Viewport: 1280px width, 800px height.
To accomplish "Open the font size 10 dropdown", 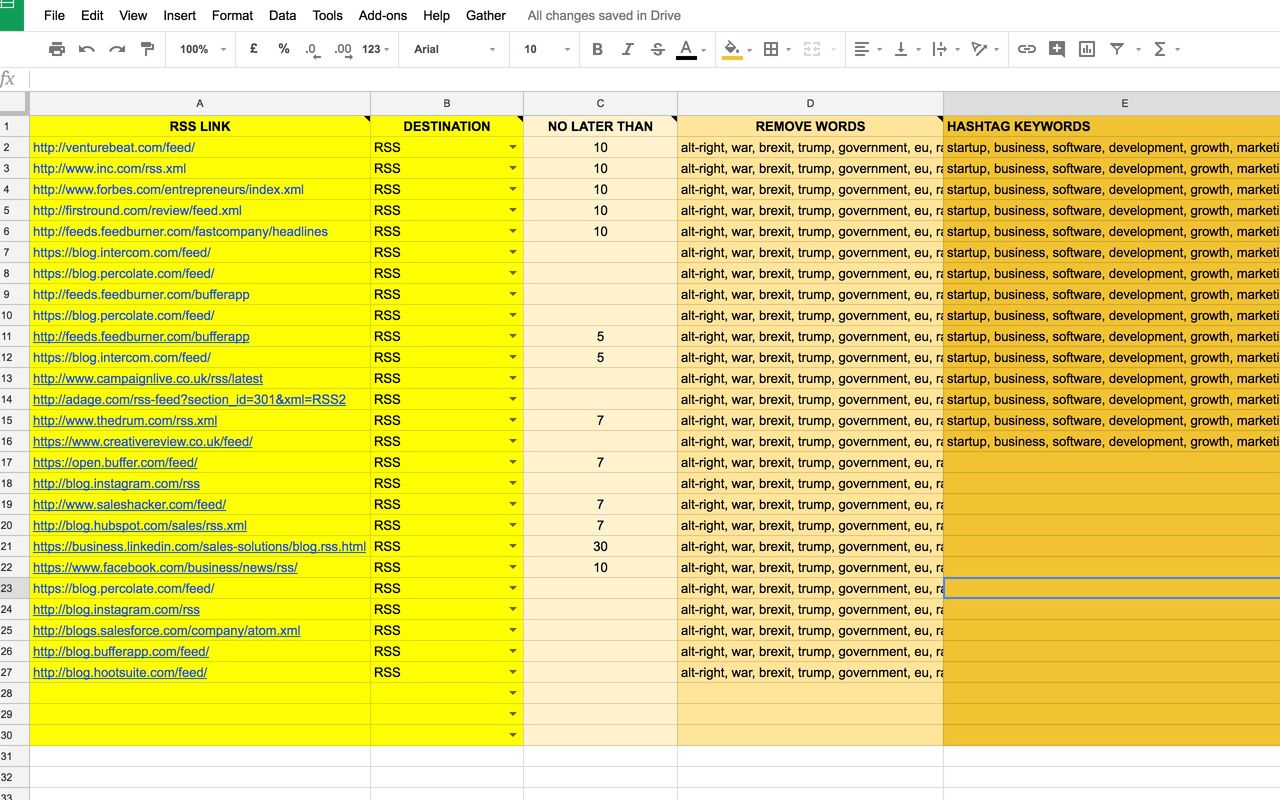I will click(546, 49).
